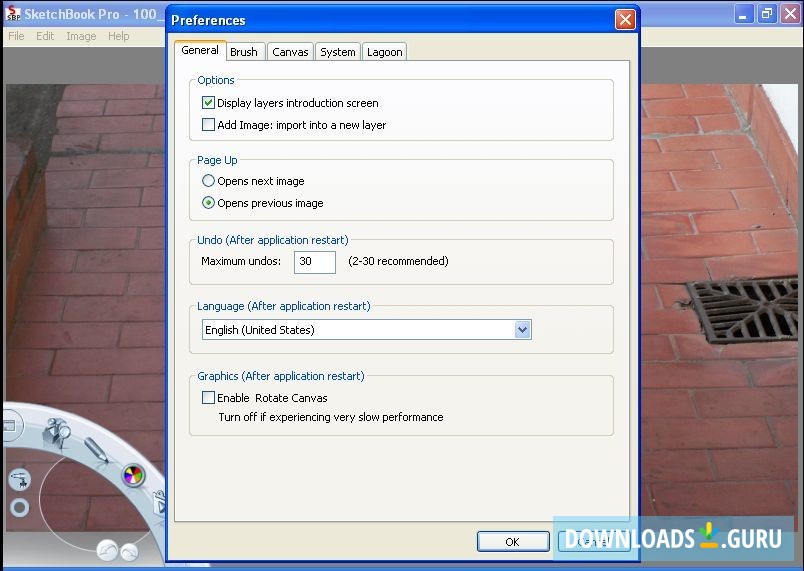804x571 pixels.
Task: Click the Maximum undos input field
Action: coord(315,262)
